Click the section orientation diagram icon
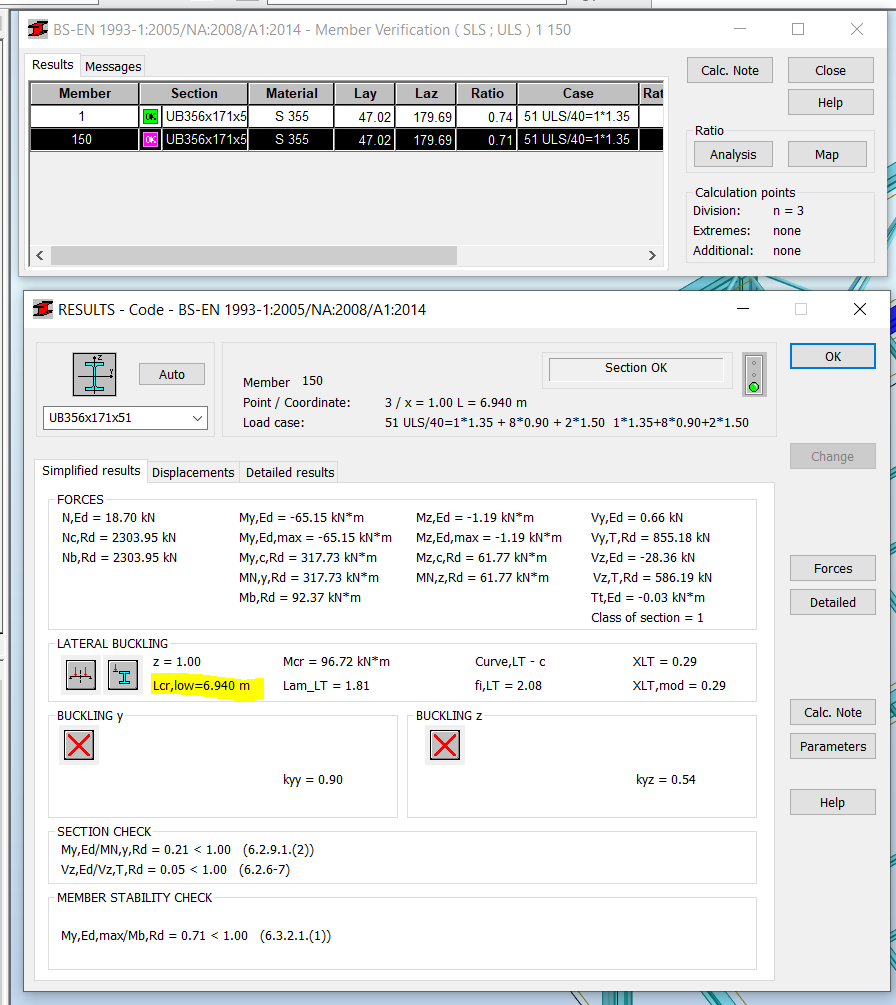This screenshot has height=1005, width=896. (x=95, y=374)
